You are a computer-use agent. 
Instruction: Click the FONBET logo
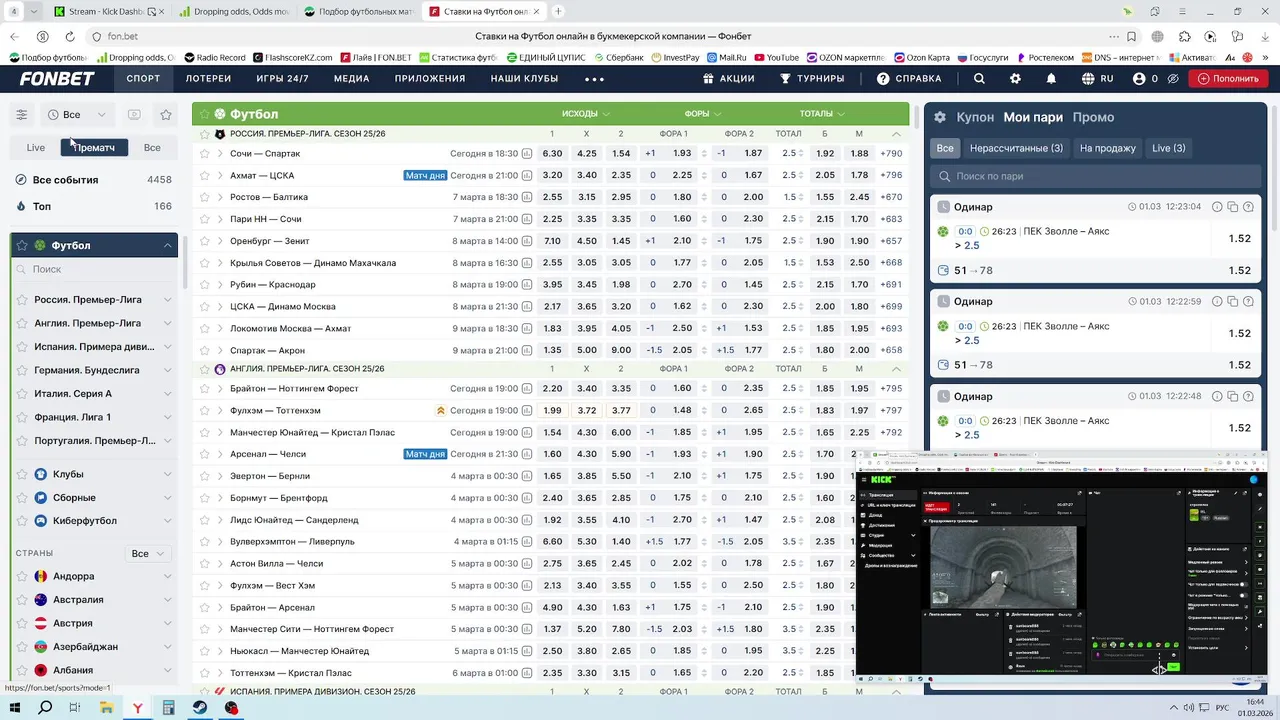tap(57, 78)
